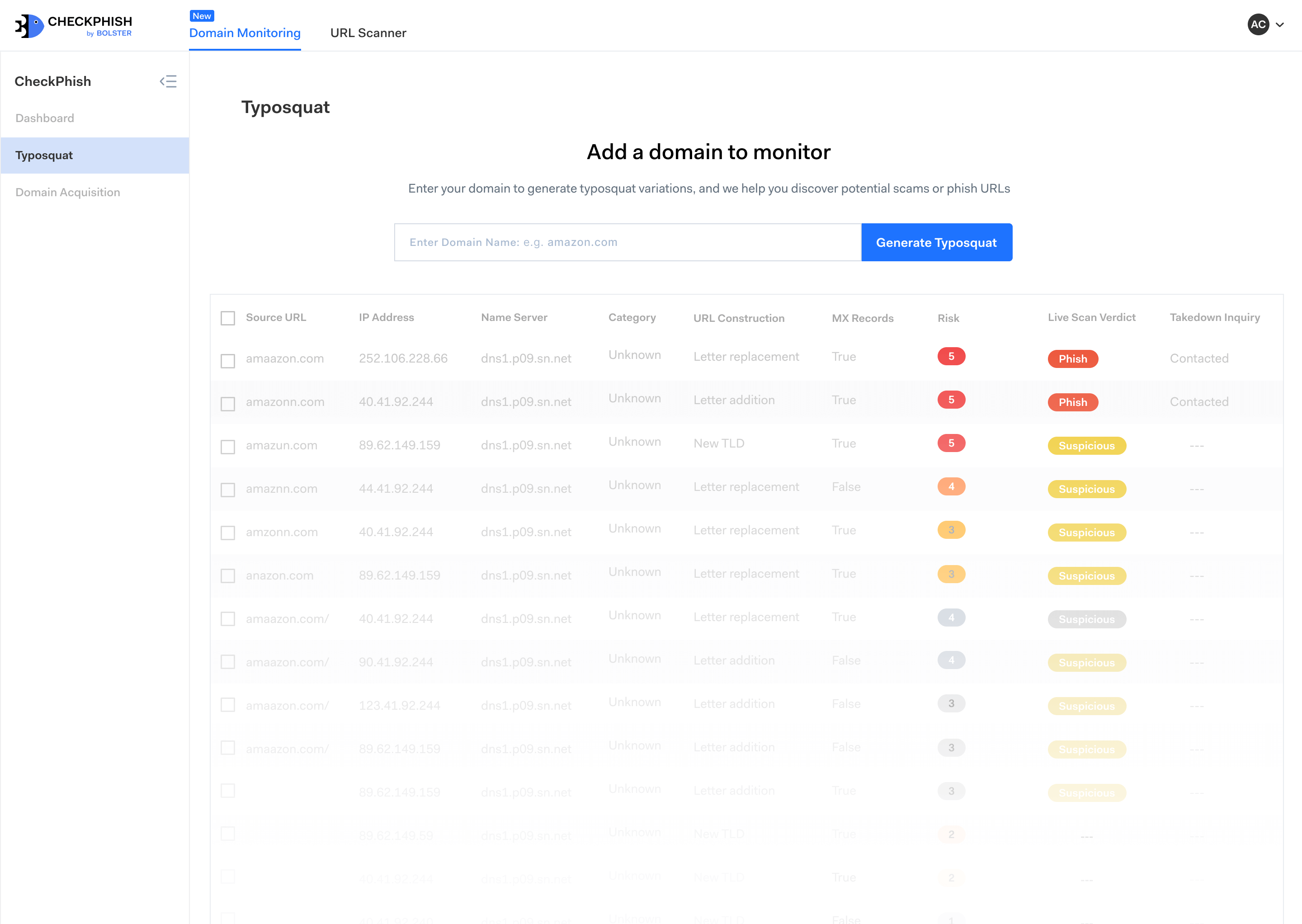
Task: Click Letter addition in amazonn.com row
Action: [734, 400]
